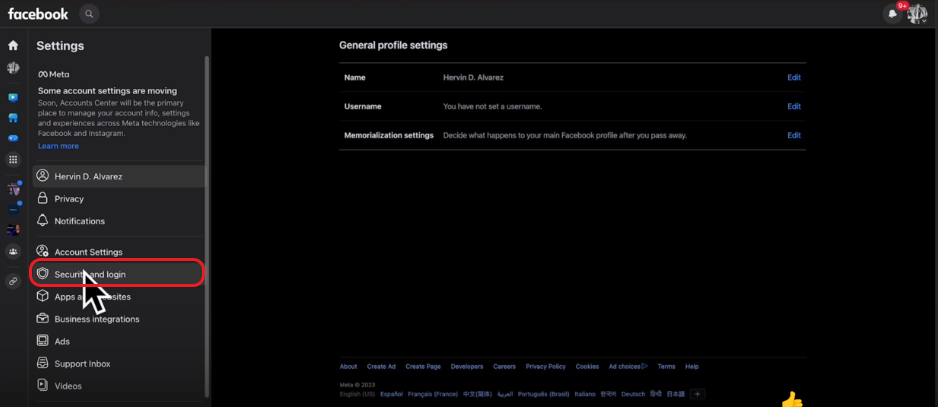The width and height of the screenshot is (938, 407).
Task: Click the Notifications bell icon in settings list
Action: tap(42, 220)
